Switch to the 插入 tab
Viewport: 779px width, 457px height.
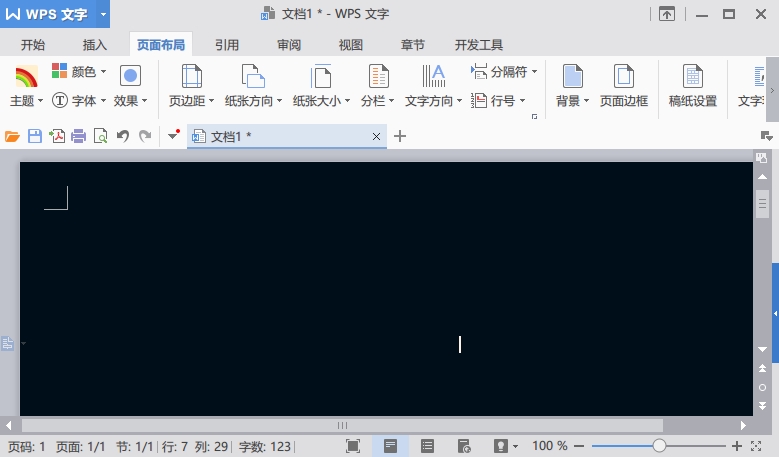pos(94,45)
